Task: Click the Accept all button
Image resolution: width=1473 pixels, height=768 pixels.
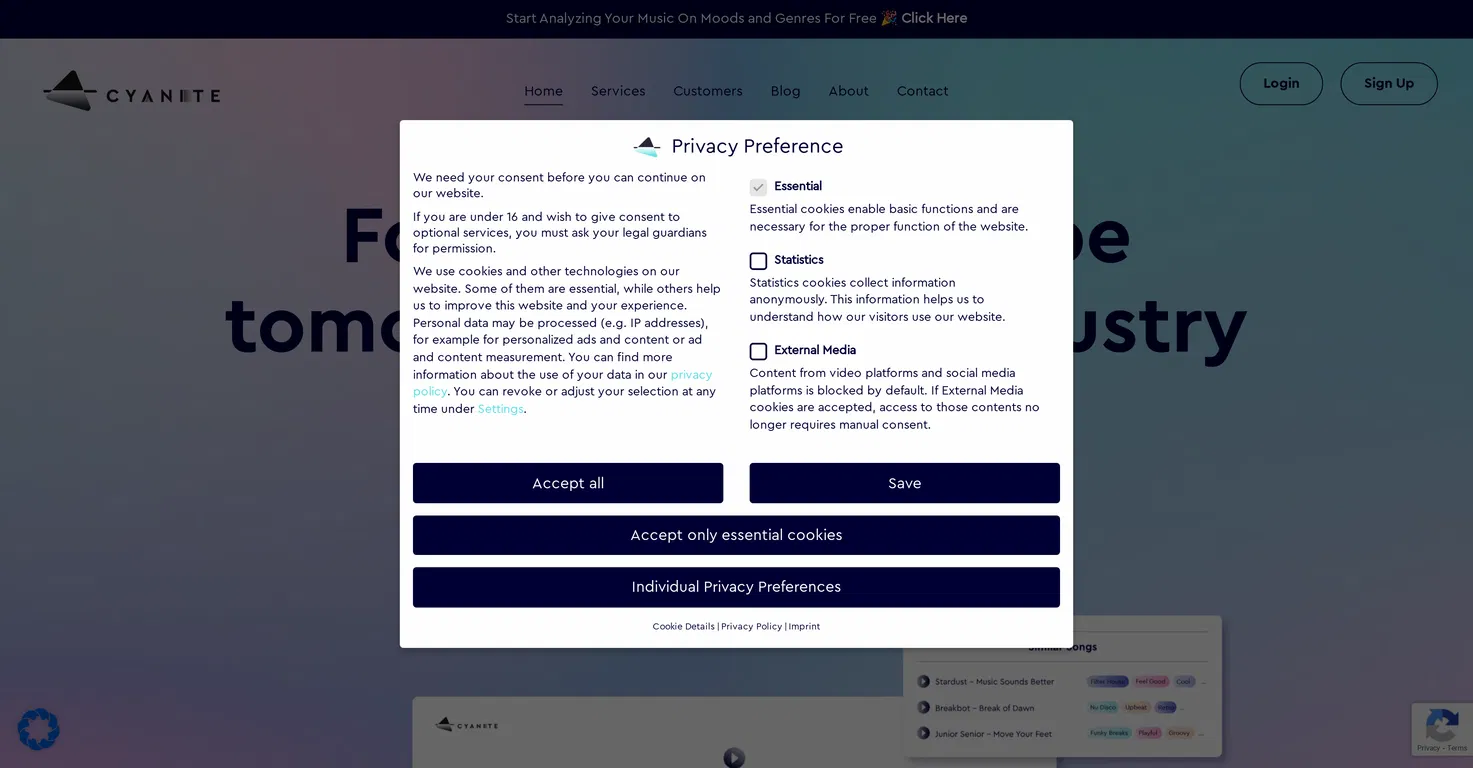Action: click(x=568, y=483)
